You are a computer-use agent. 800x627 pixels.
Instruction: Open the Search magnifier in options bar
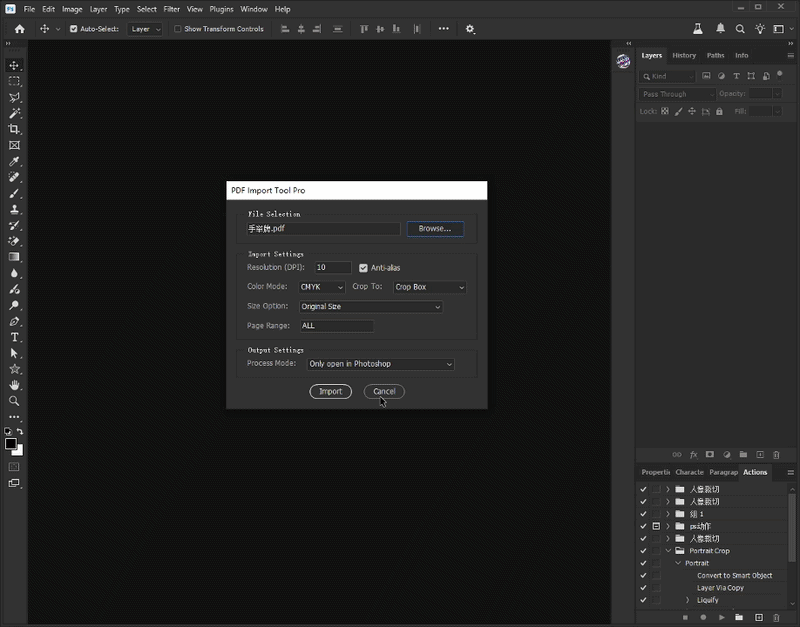click(740, 29)
